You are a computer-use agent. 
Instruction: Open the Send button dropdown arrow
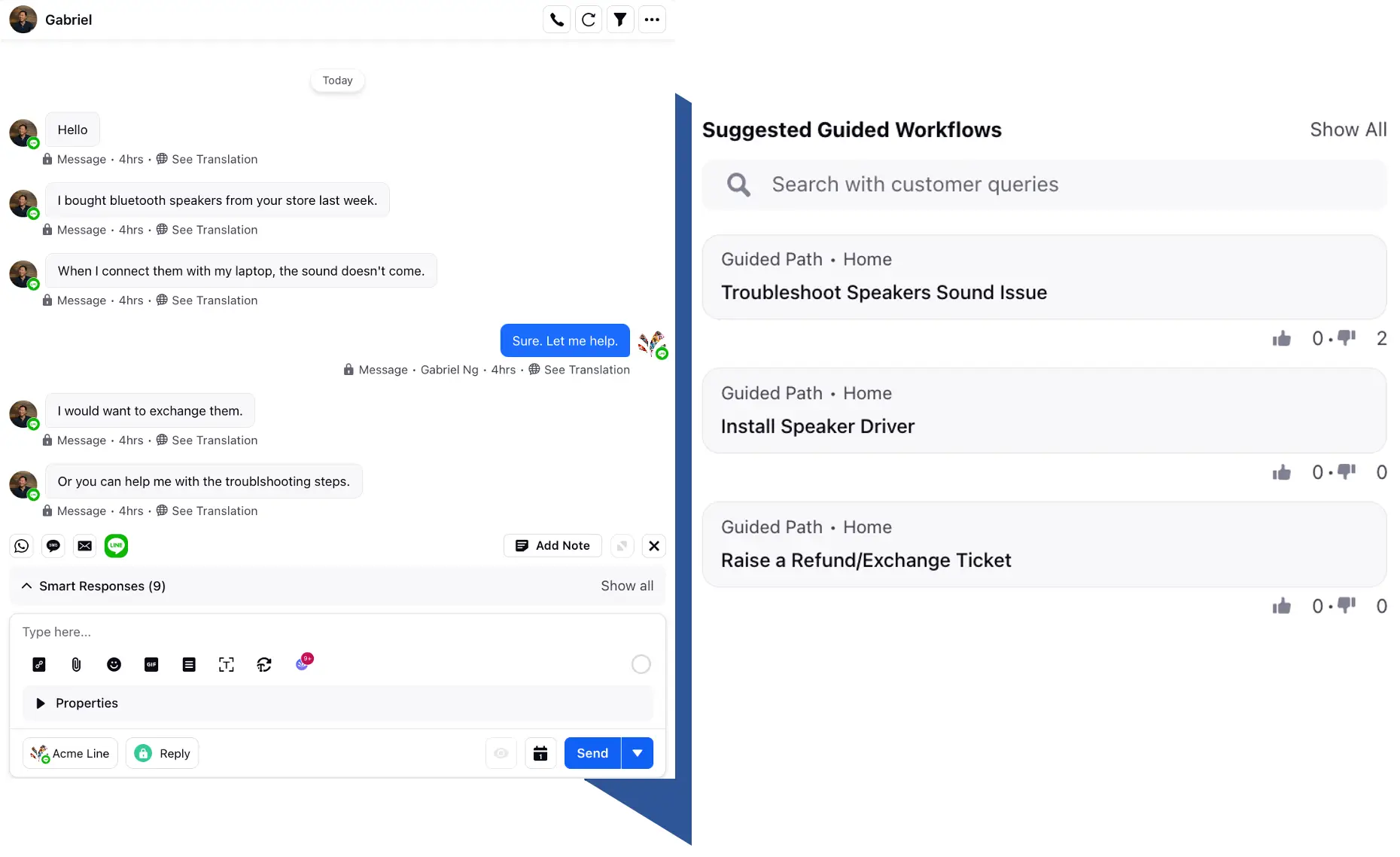coord(638,753)
